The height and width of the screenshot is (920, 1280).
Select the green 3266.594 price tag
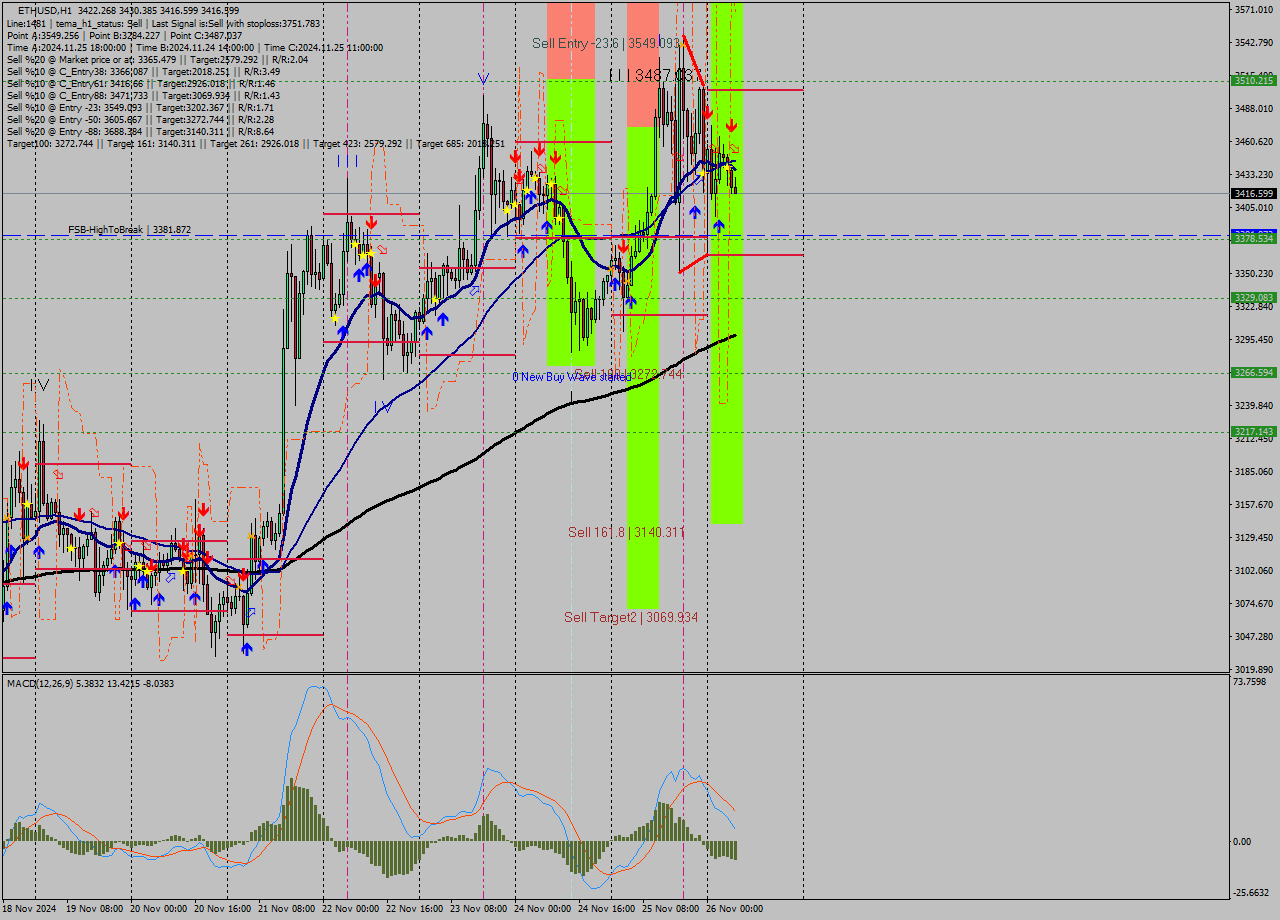point(1253,373)
